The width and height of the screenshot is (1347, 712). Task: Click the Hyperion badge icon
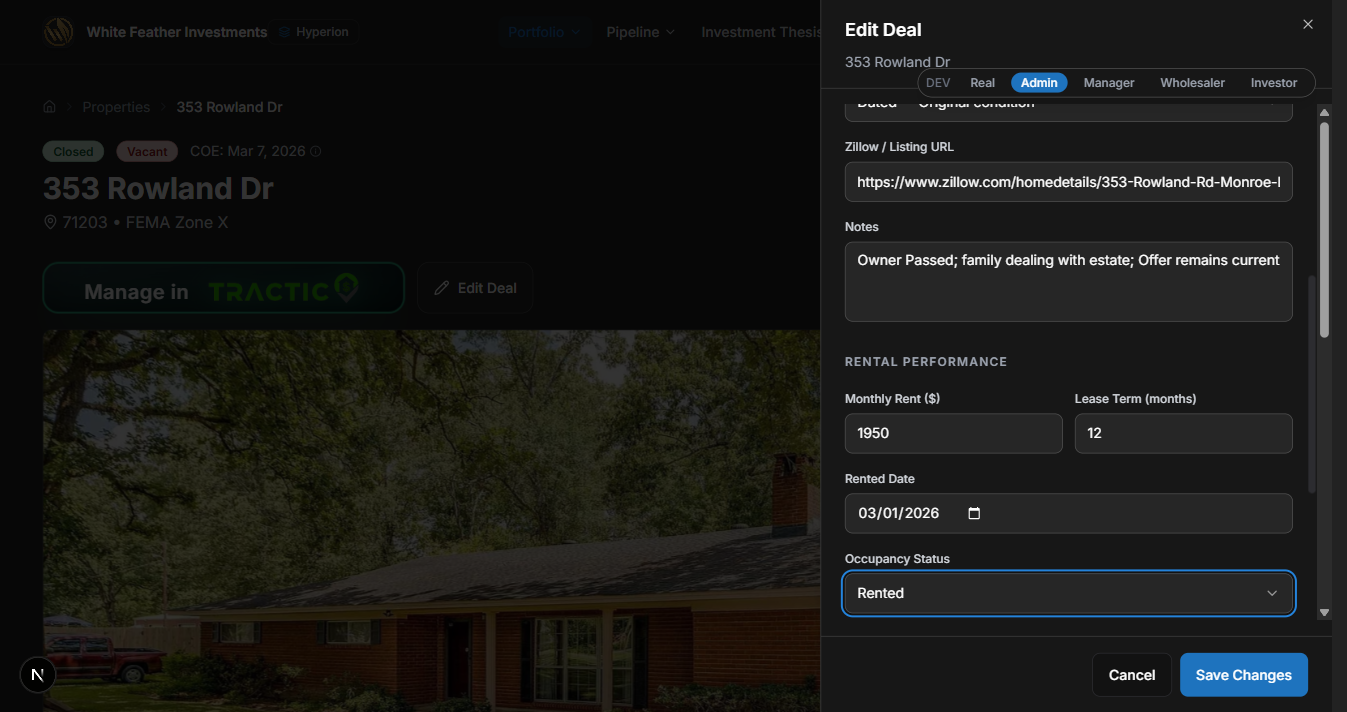coord(285,32)
